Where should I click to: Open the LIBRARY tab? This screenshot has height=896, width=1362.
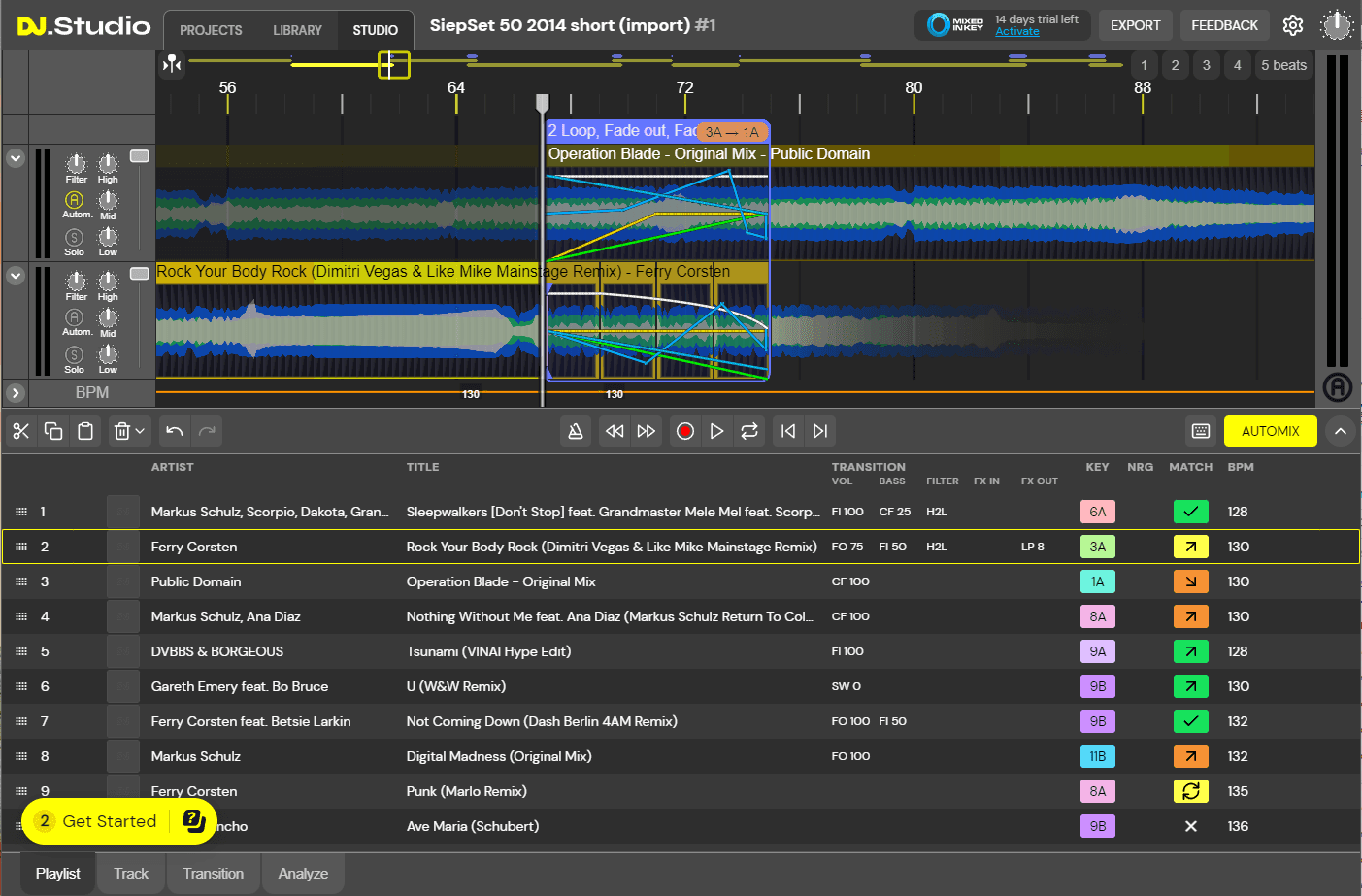(x=297, y=30)
